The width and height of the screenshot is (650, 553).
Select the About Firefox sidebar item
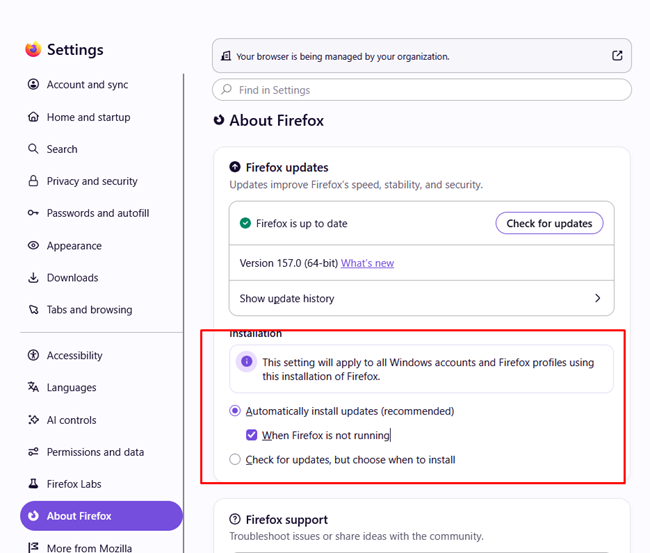coord(101,516)
